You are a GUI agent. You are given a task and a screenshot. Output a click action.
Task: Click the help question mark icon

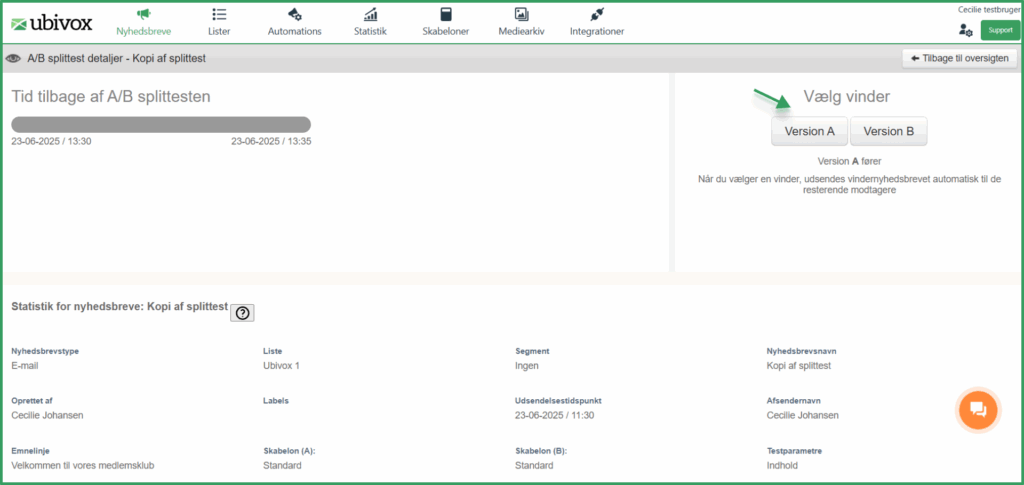[242, 313]
